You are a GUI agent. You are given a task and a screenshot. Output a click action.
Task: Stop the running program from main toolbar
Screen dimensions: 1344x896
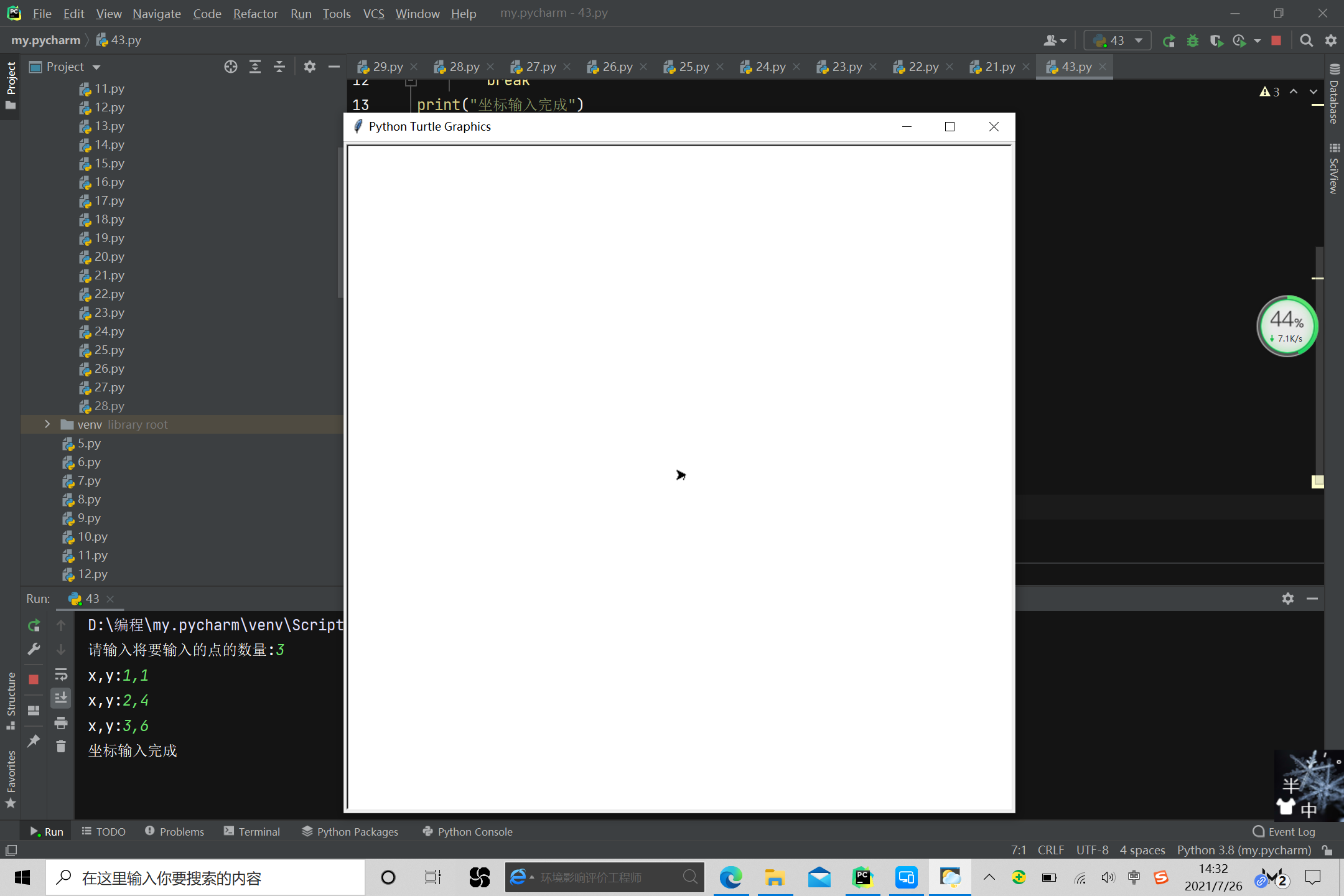click(1276, 40)
